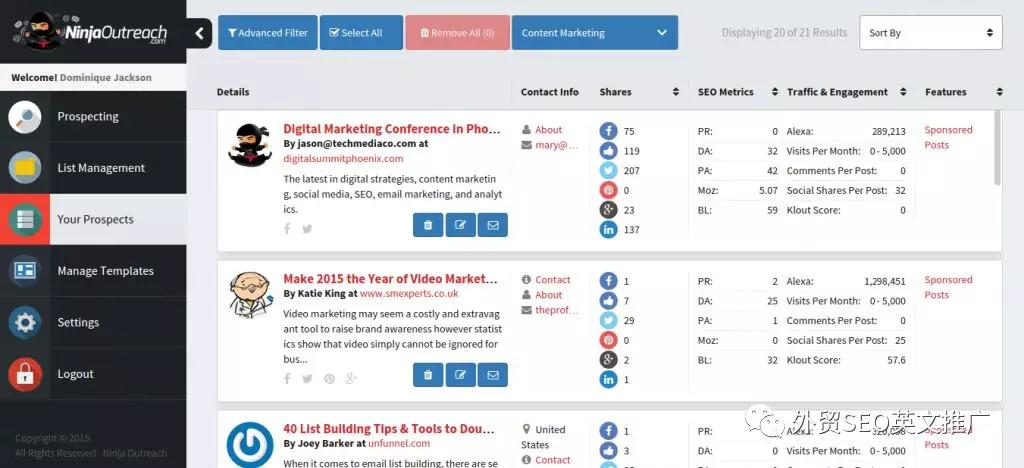Go to Settings in the sidebar
The image size is (1024, 468).
[x=78, y=323]
